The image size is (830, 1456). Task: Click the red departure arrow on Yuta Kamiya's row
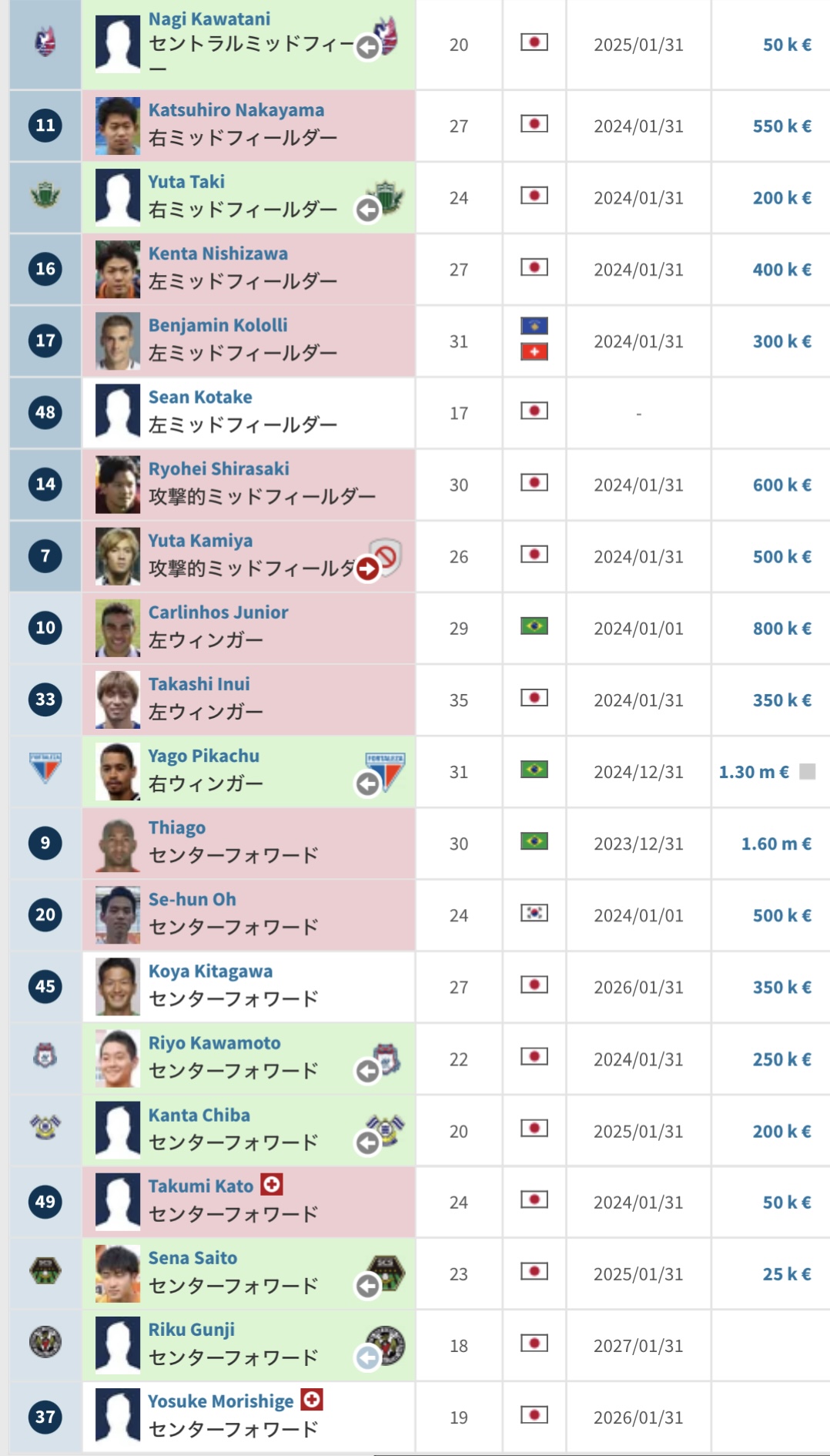tap(368, 569)
